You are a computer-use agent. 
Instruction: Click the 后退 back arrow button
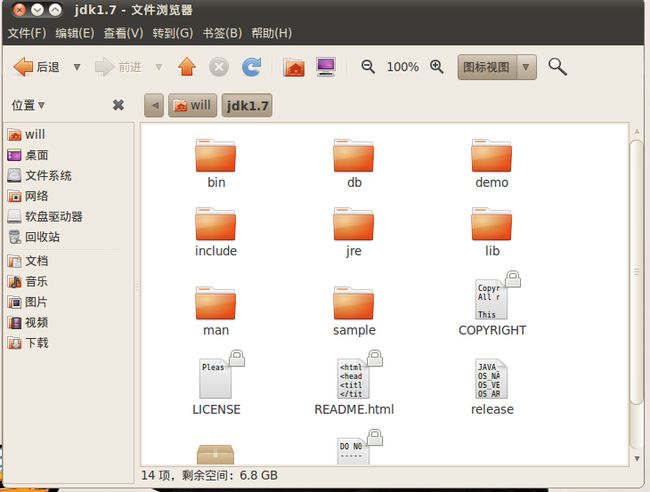[x=36, y=67]
